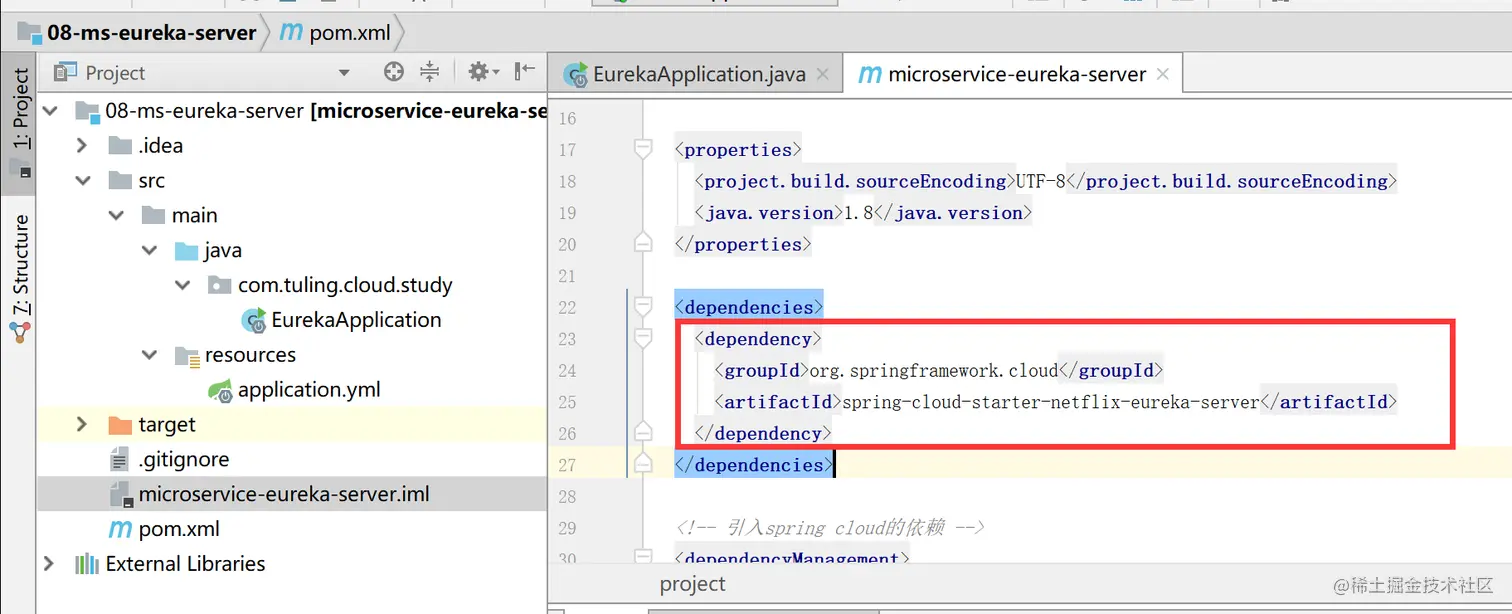Image resolution: width=1512 pixels, height=614 pixels.
Task: Click the EurekaApplication class icon in tree
Action: (254, 320)
